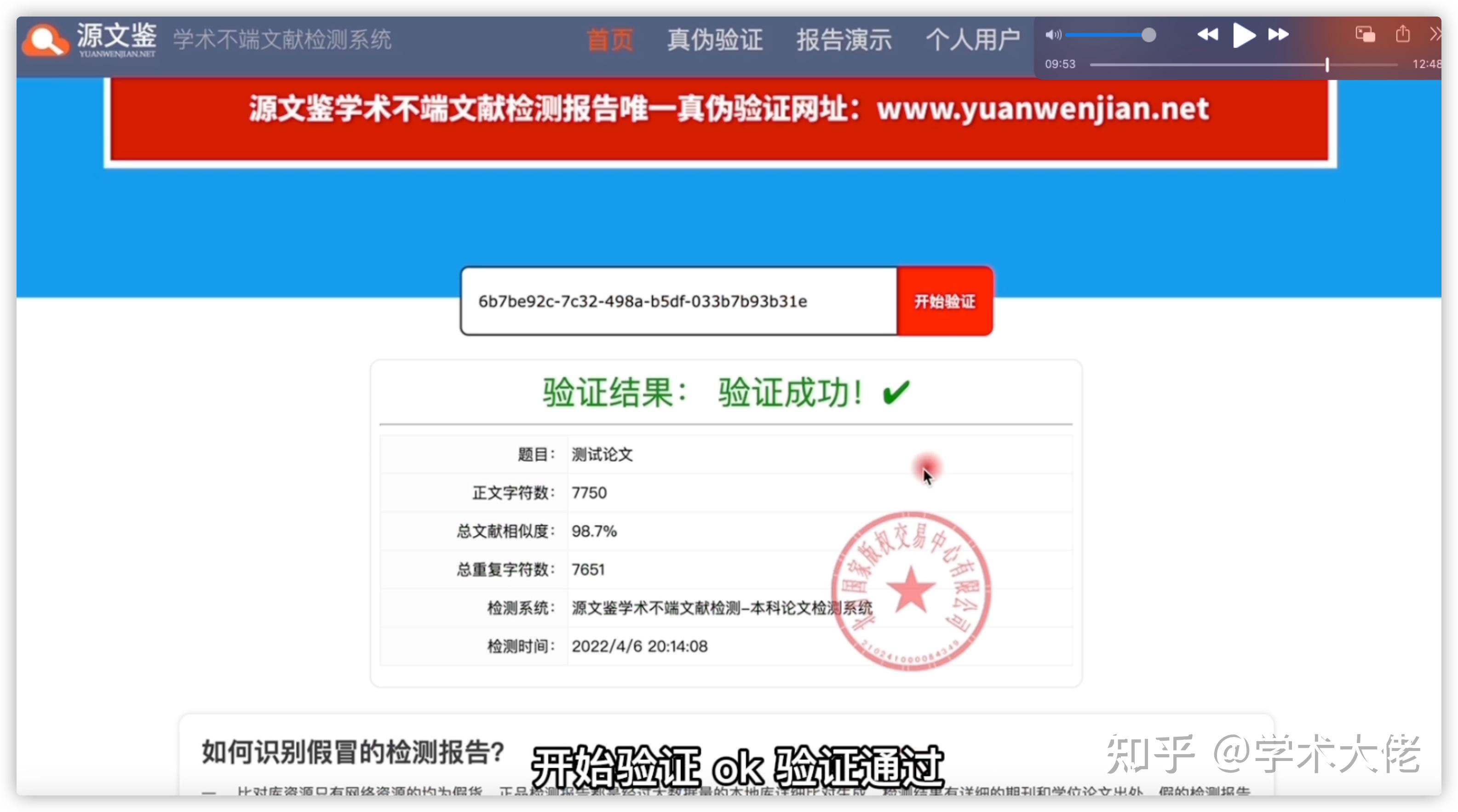Click the 源文鉴 site title text
The height and width of the screenshot is (812, 1458).
(x=117, y=35)
